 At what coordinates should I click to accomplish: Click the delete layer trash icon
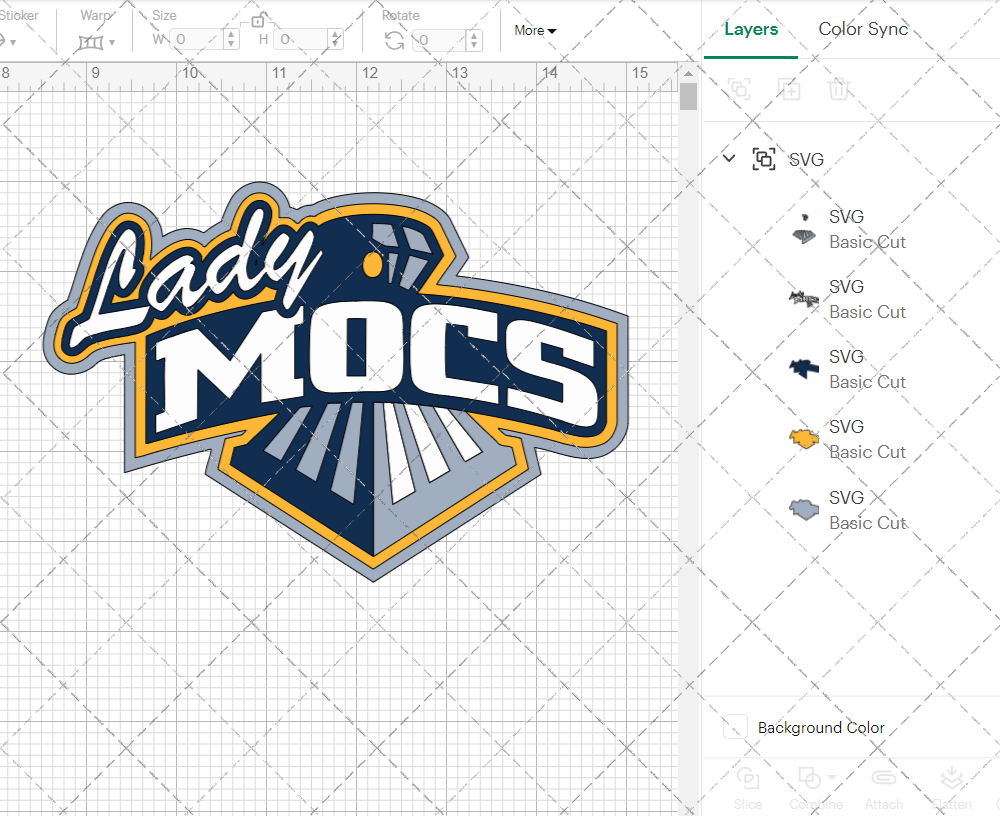click(x=840, y=89)
